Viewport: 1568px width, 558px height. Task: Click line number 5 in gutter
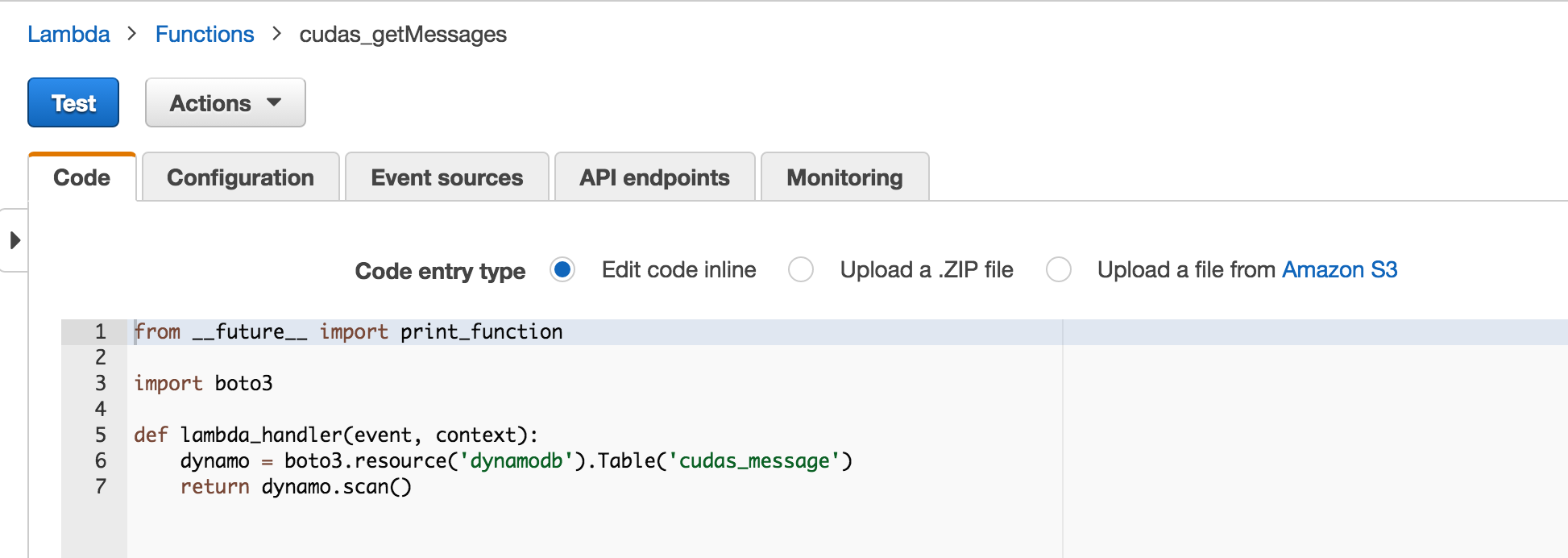click(x=101, y=435)
